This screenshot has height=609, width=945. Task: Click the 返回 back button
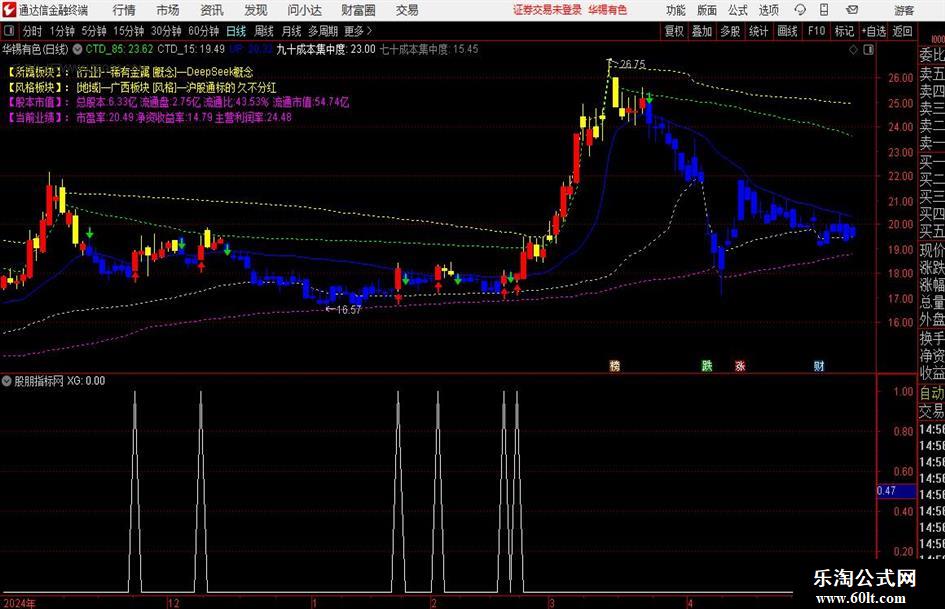click(902, 31)
